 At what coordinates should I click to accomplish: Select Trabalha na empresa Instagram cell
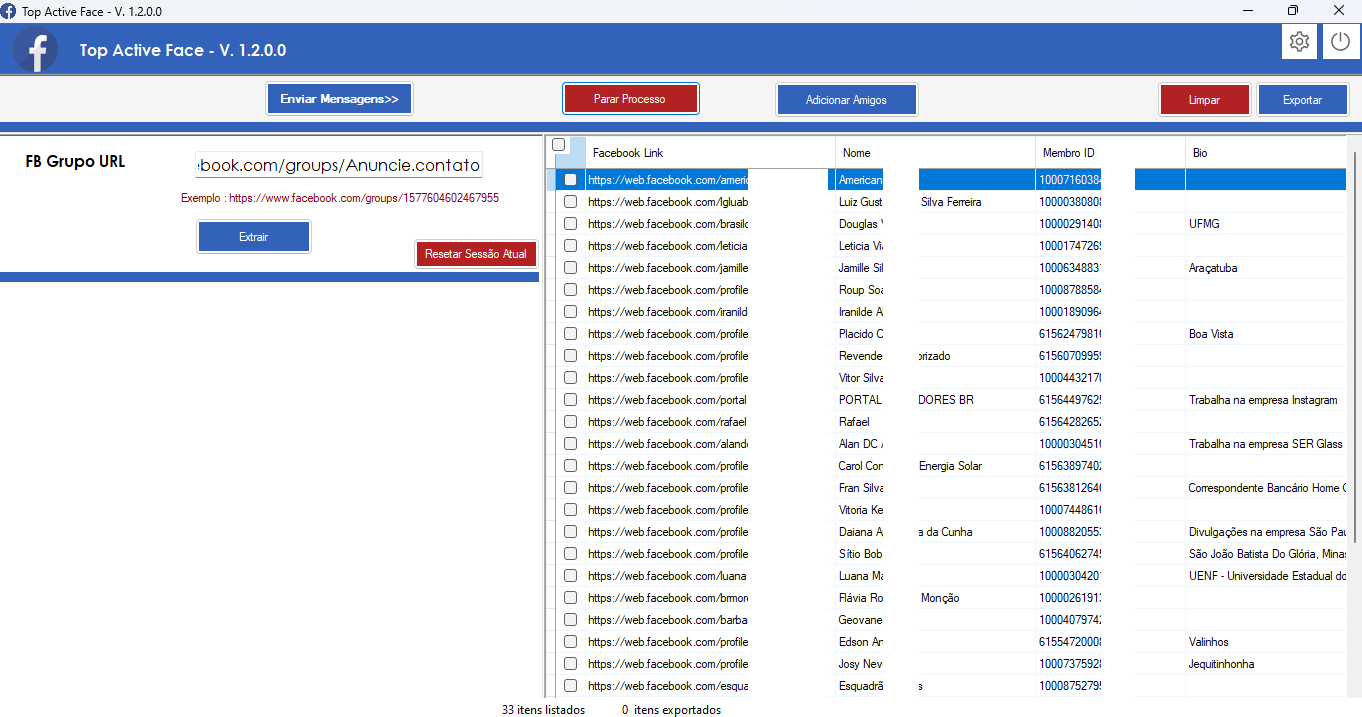pos(1265,400)
